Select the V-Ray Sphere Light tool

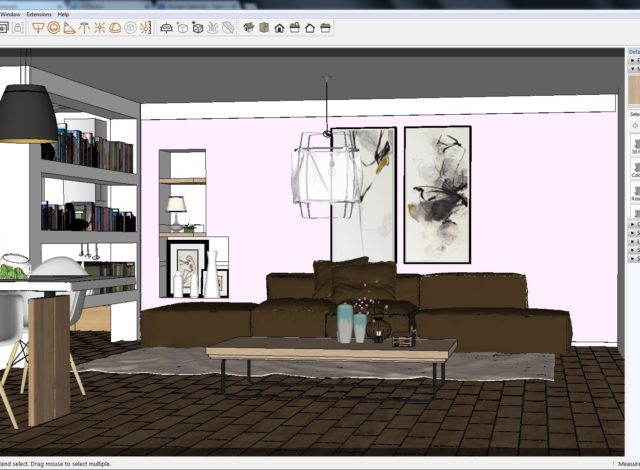point(53,28)
